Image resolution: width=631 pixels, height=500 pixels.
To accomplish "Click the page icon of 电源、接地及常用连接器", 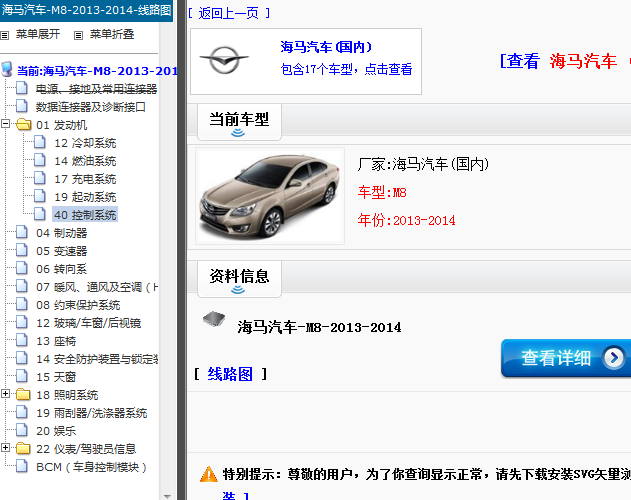I will coord(22,88).
